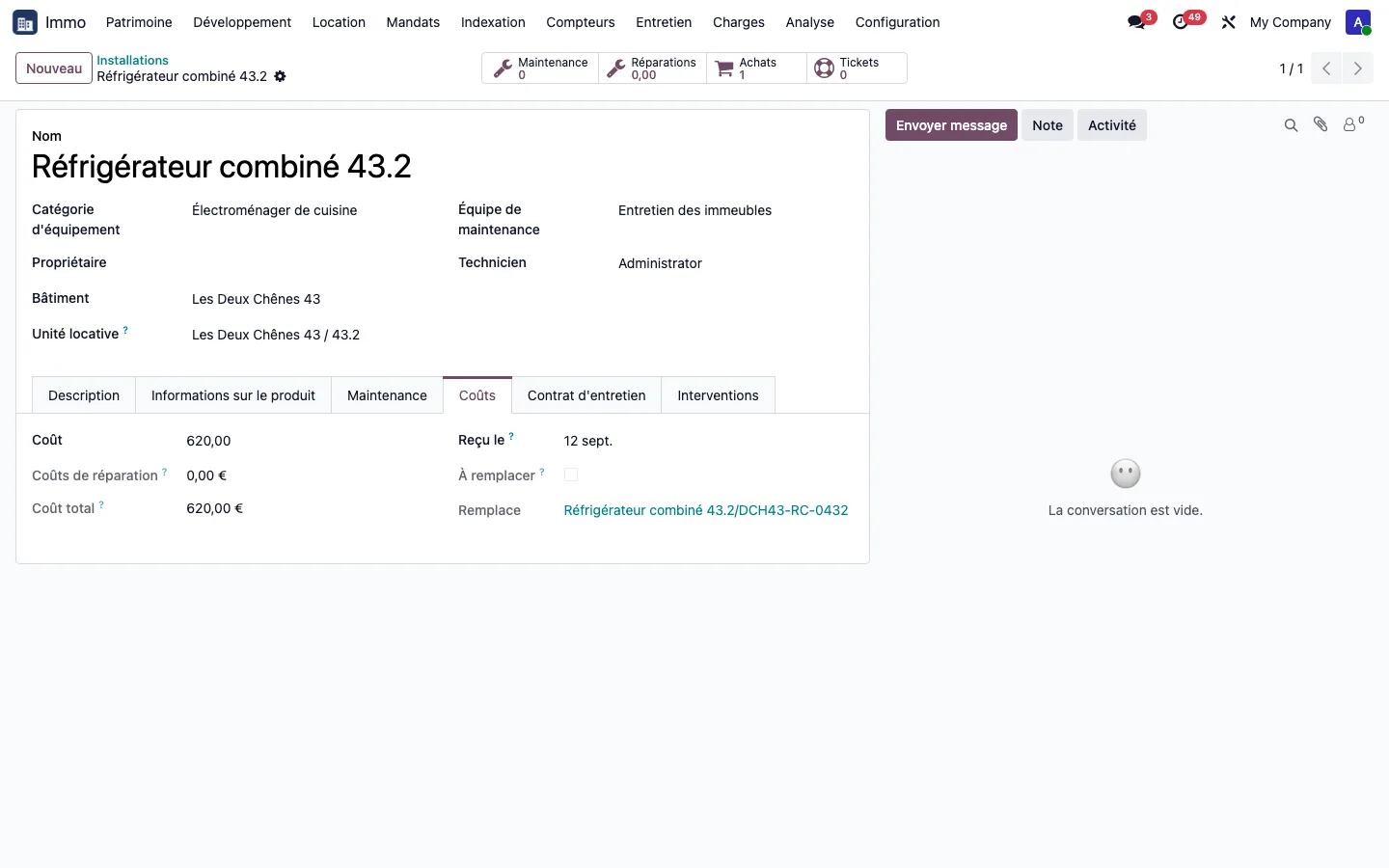Search messages with the magnifier icon
The image size is (1389, 868).
click(x=1291, y=125)
